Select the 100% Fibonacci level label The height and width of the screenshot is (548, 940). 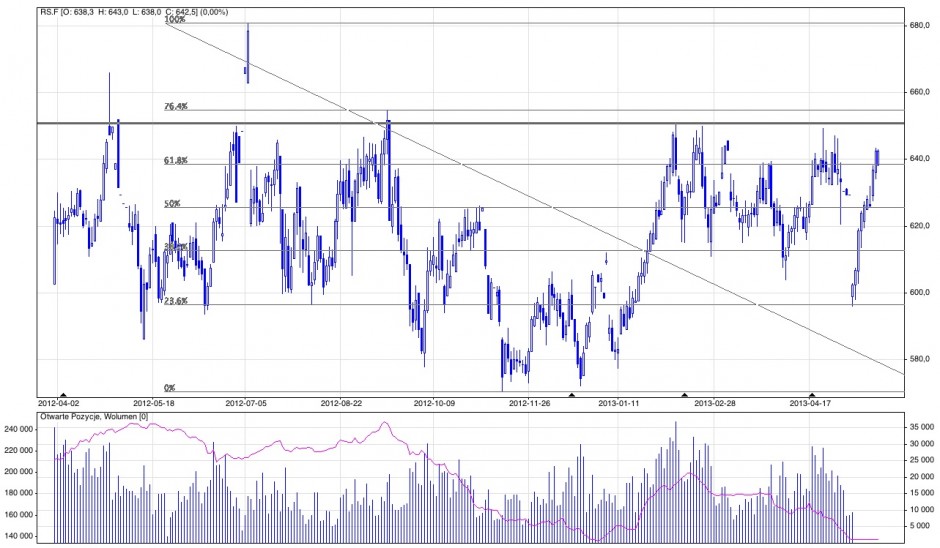(x=175, y=20)
